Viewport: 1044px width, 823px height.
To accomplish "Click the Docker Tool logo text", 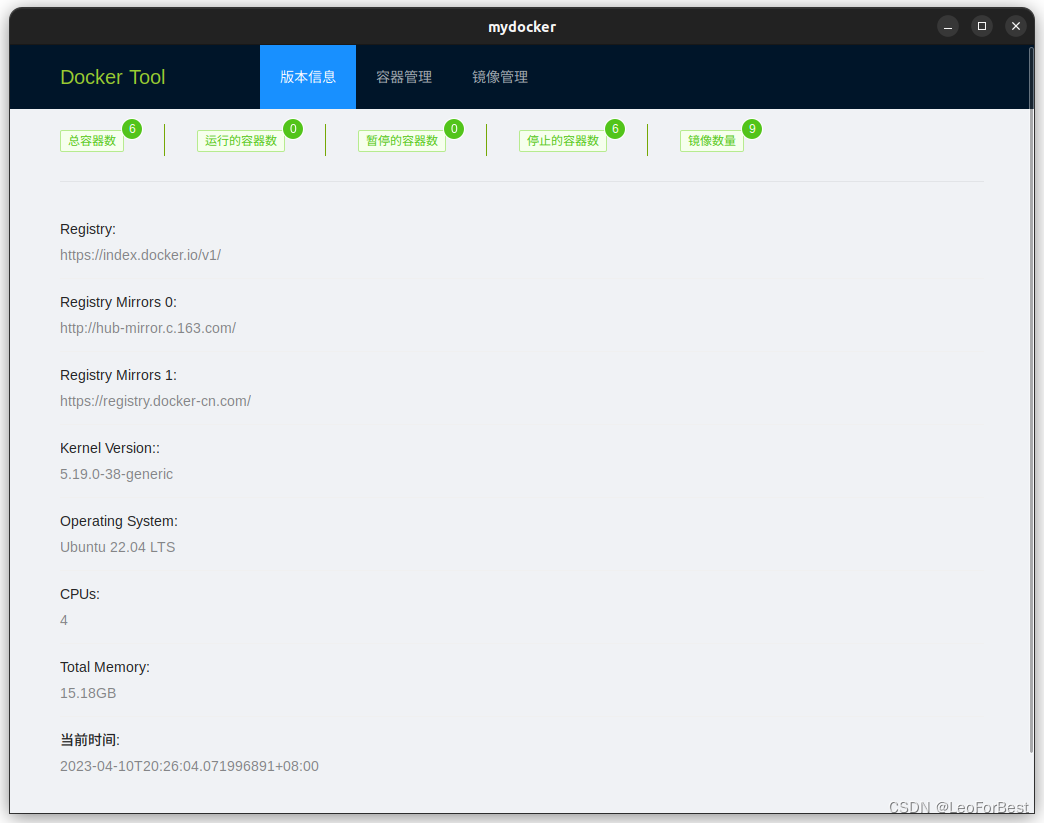I will point(113,77).
